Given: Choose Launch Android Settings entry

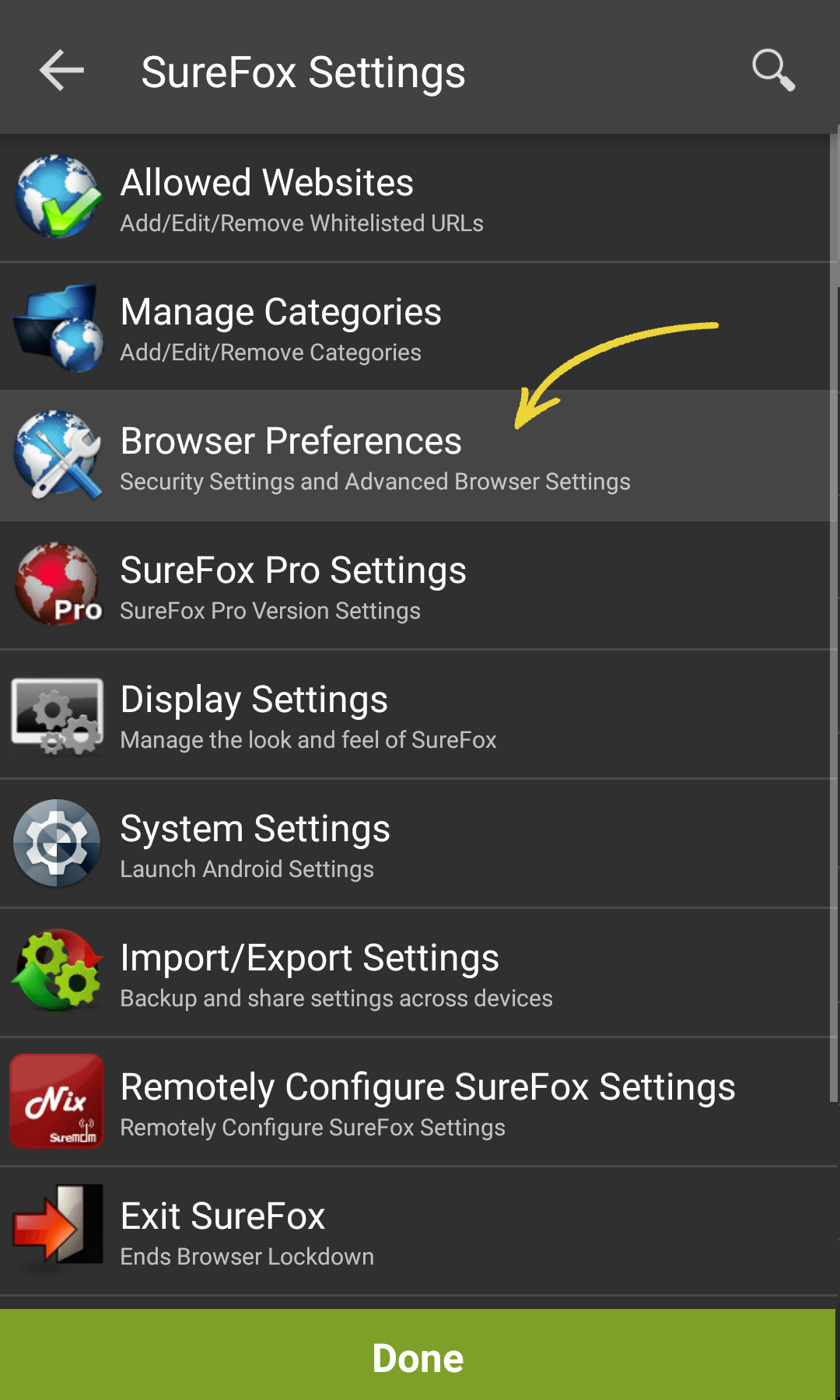Looking at the screenshot, I should click(418, 844).
